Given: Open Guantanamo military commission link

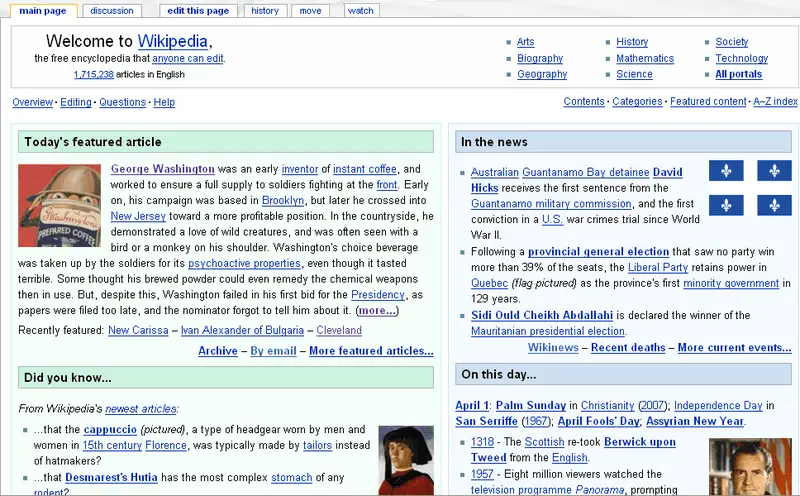Looking at the screenshot, I should tap(551, 204).
